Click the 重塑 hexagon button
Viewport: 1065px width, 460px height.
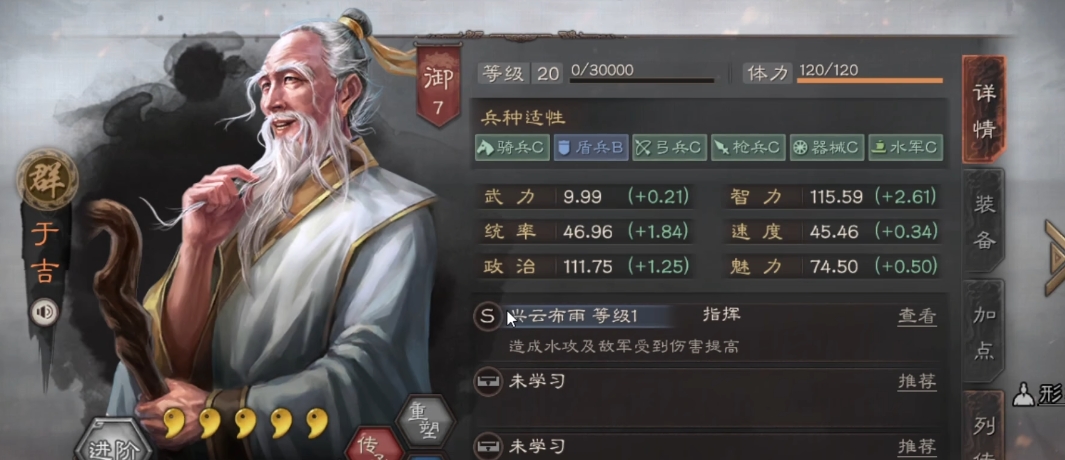(x=425, y=421)
